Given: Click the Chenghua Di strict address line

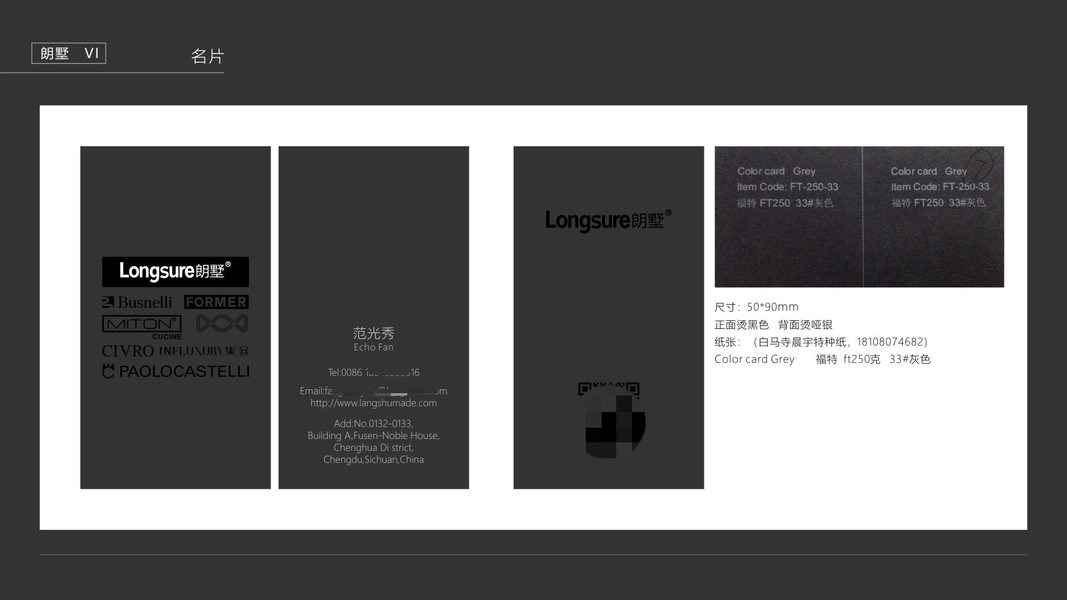Looking at the screenshot, I should pyautogui.click(x=374, y=448).
